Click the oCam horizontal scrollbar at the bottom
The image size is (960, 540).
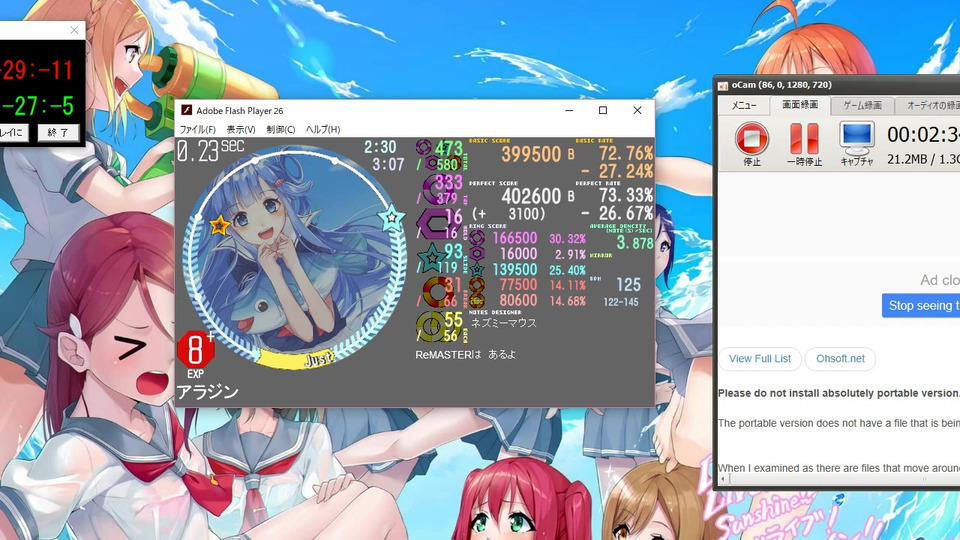pyautogui.click(x=839, y=480)
